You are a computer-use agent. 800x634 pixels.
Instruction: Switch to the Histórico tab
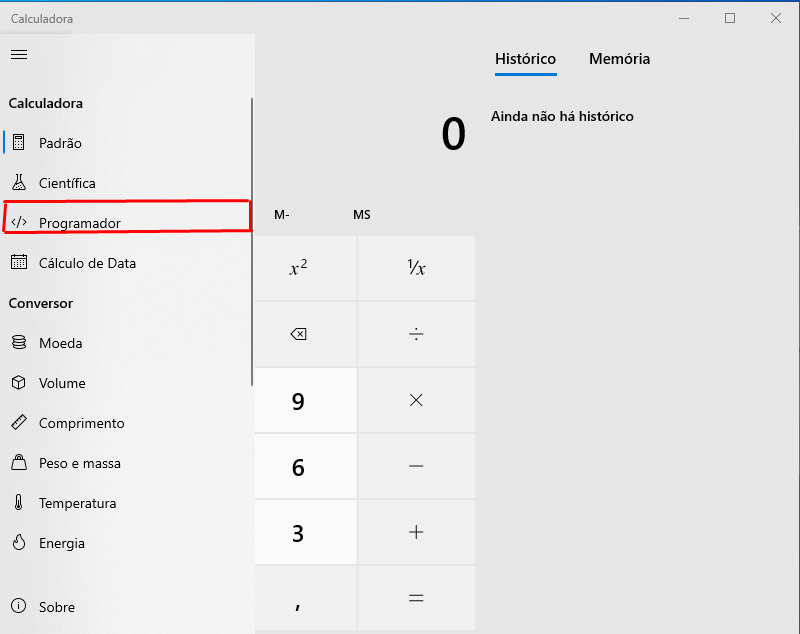tap(526, 59)
